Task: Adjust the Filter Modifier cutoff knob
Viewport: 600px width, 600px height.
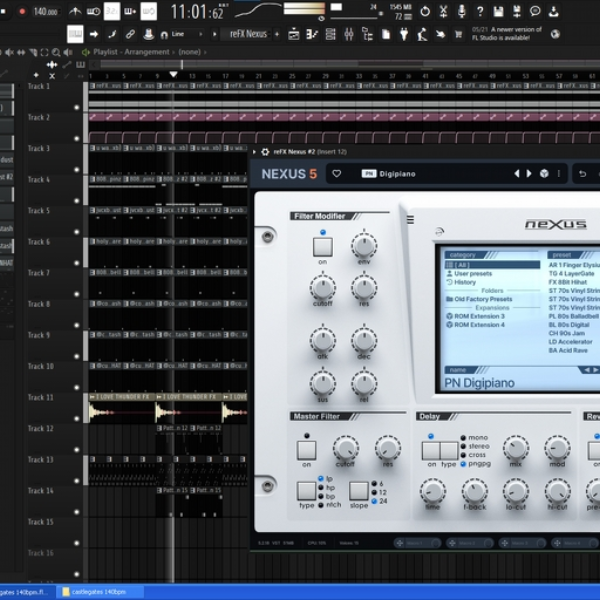Action: pyautogui.click(x=323, y=288)
